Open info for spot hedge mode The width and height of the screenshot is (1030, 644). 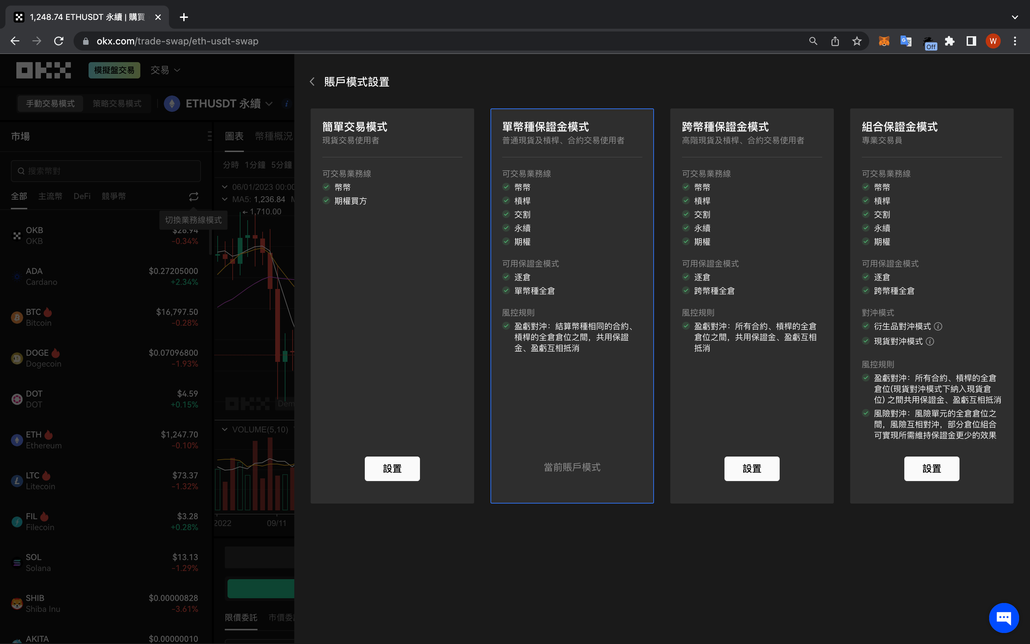coord(930,342)
